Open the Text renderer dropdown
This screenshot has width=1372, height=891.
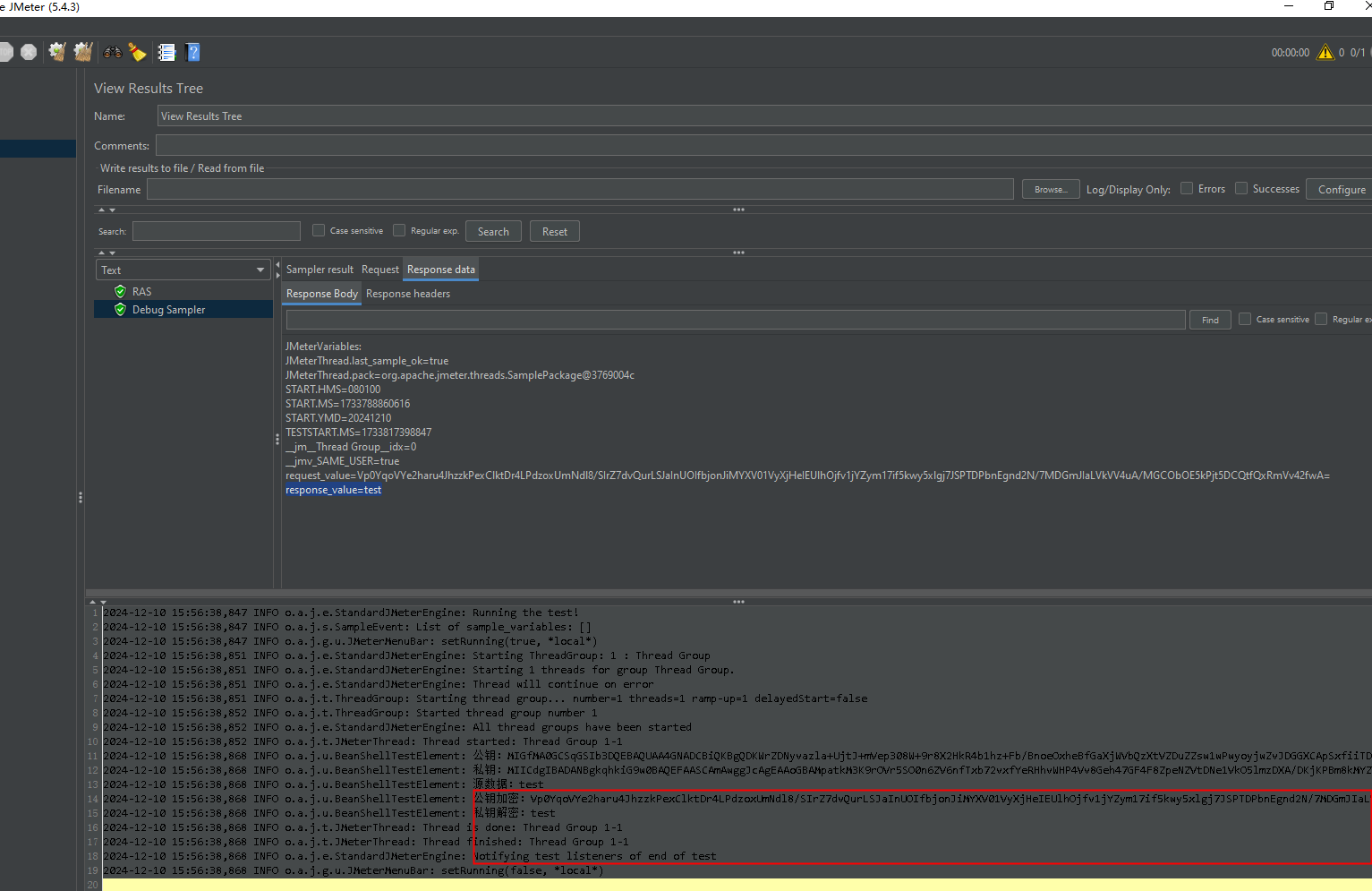click(183, 270)
